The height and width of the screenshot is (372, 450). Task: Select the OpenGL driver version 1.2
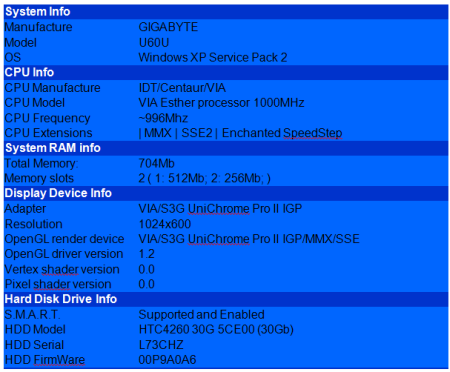(x=147, y=254)
